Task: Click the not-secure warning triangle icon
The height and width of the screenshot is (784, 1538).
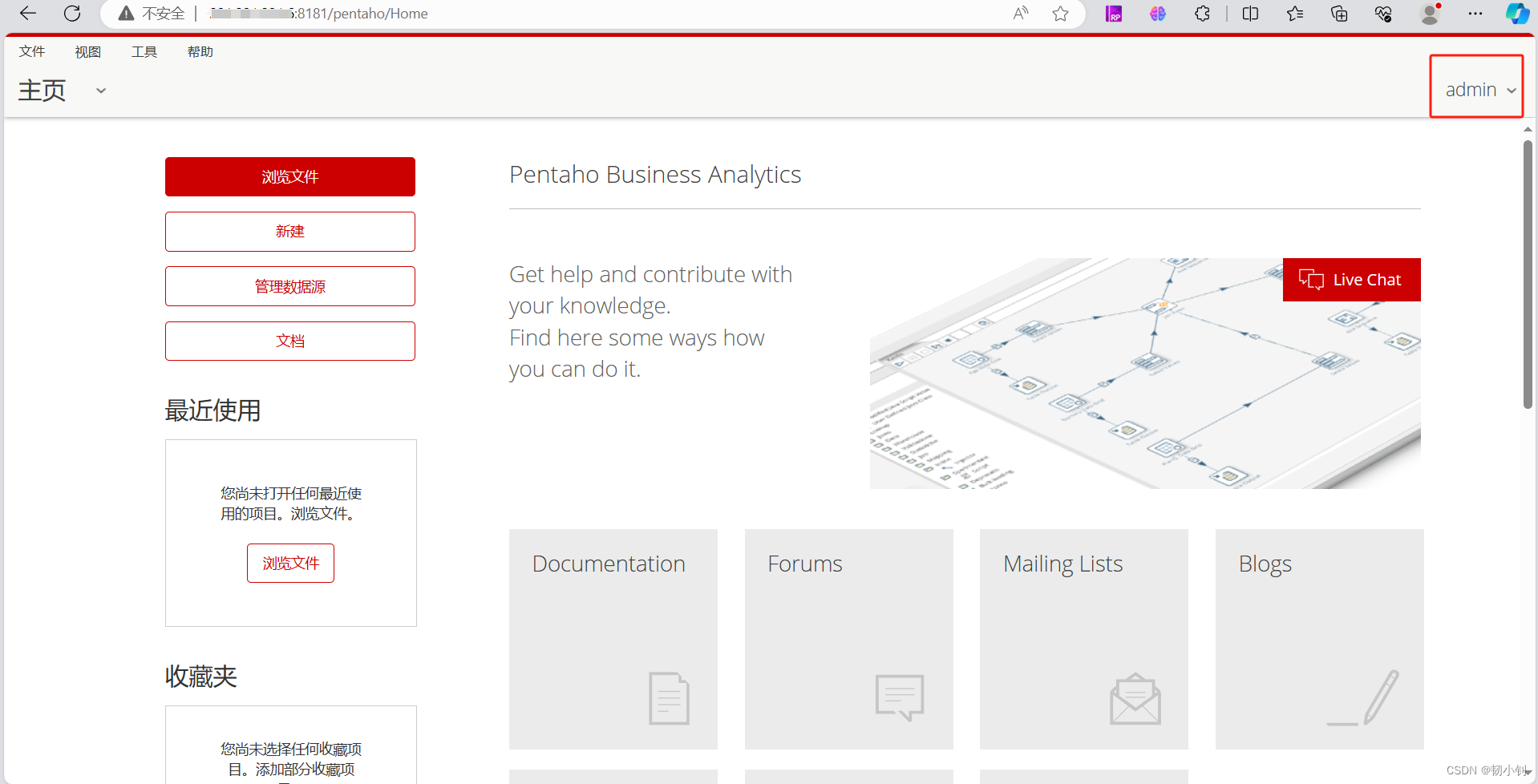Action: pos(126,14)
